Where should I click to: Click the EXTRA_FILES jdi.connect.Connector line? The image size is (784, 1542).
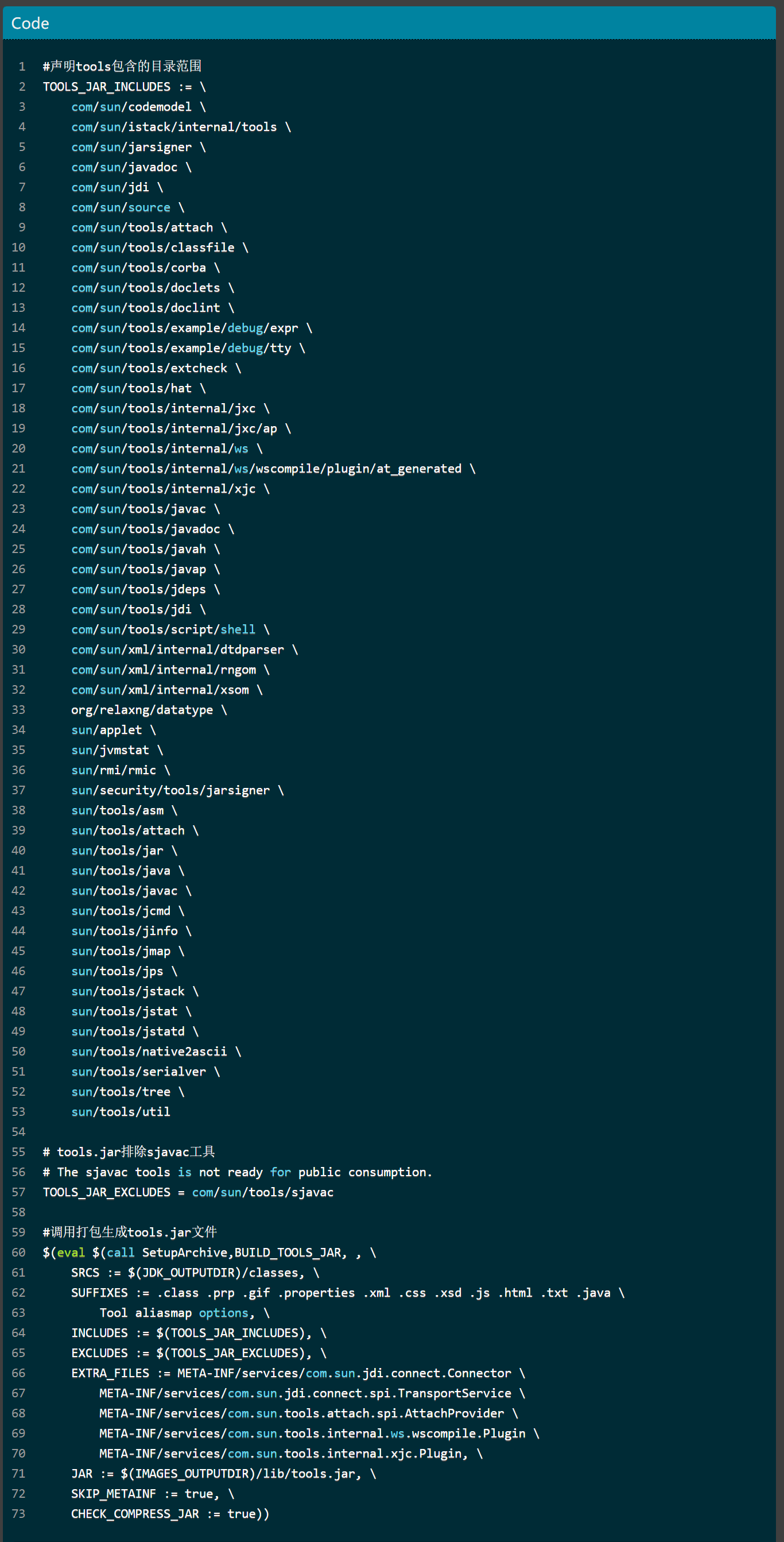pos(298,1374)
